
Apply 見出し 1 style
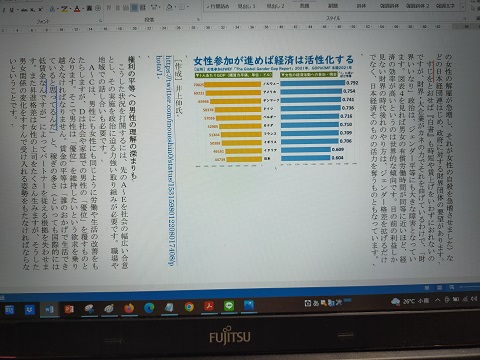(x=247, y=6)
